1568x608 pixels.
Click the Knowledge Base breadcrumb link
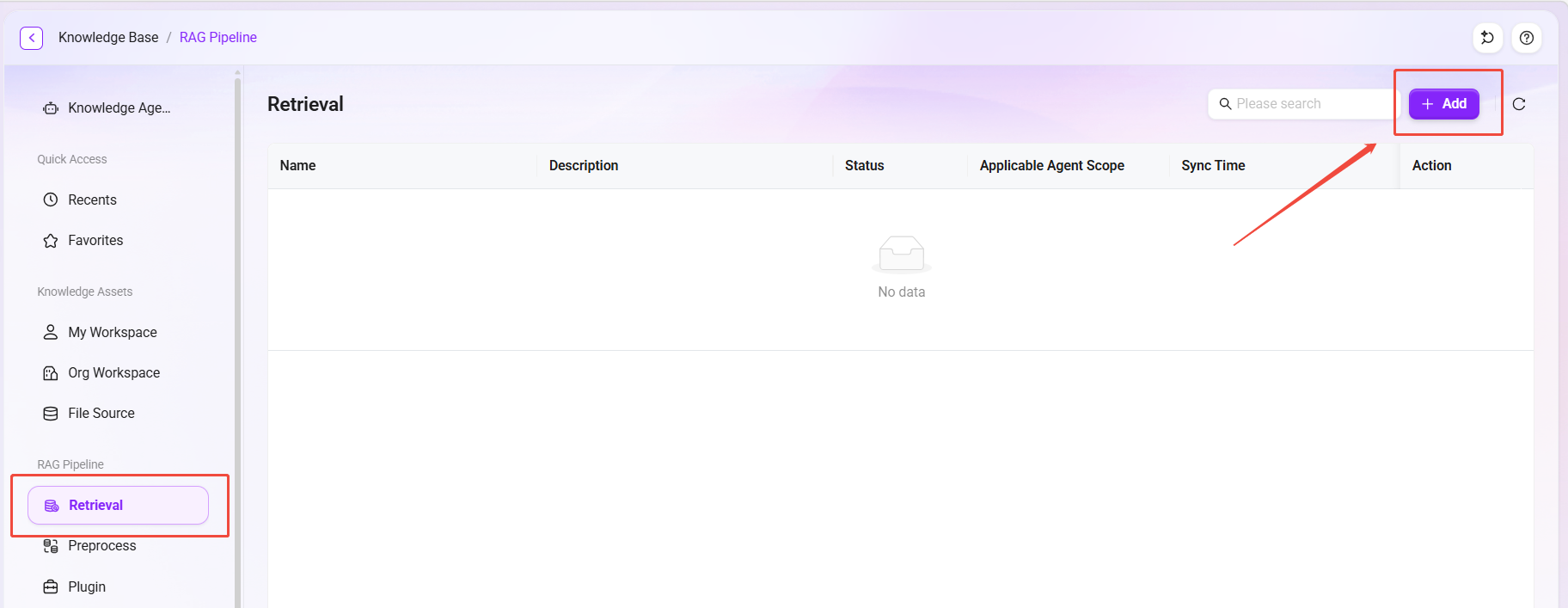click(108, 37)
